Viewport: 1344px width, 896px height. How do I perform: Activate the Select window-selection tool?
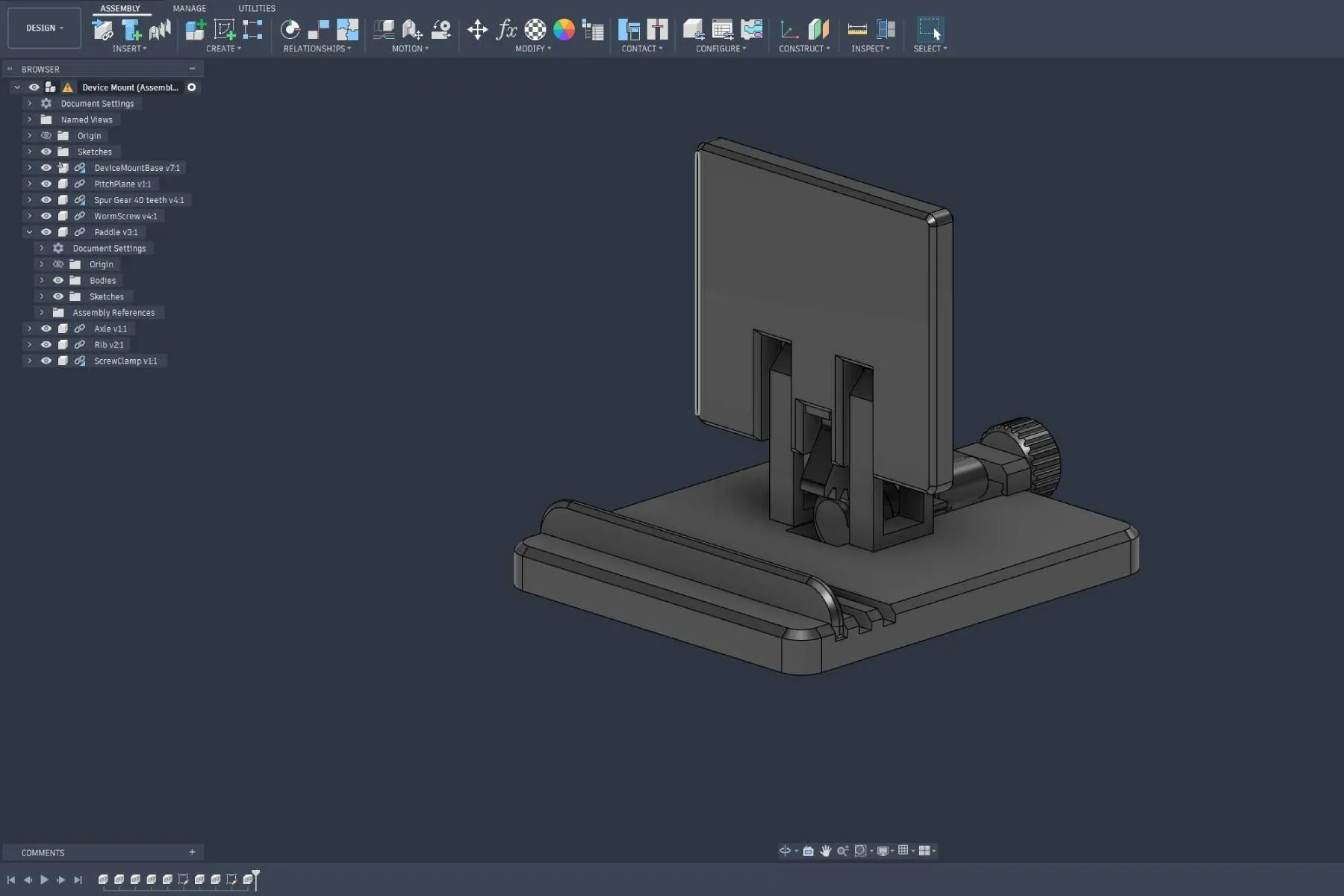[930, 30]
